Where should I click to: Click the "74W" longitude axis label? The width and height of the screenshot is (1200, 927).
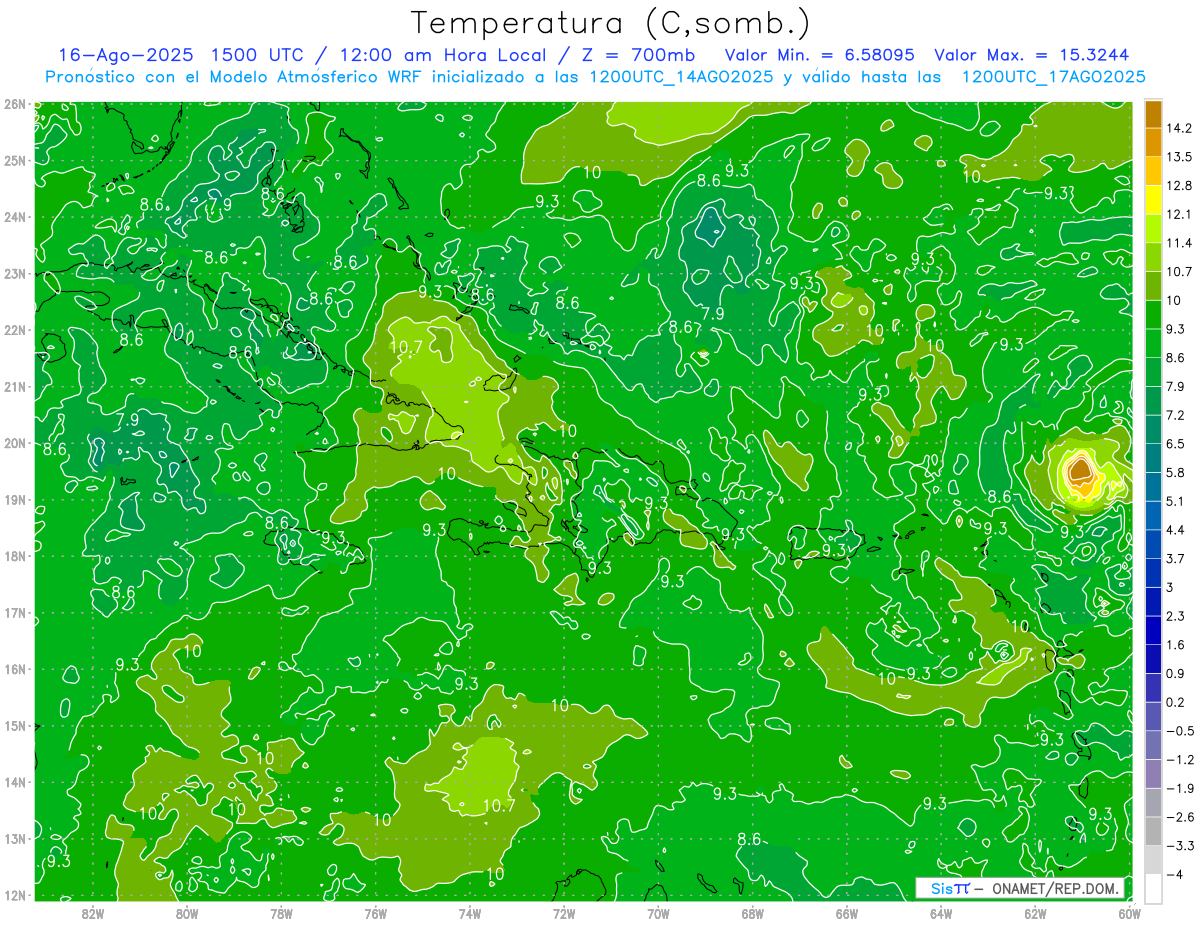(470, 913)
